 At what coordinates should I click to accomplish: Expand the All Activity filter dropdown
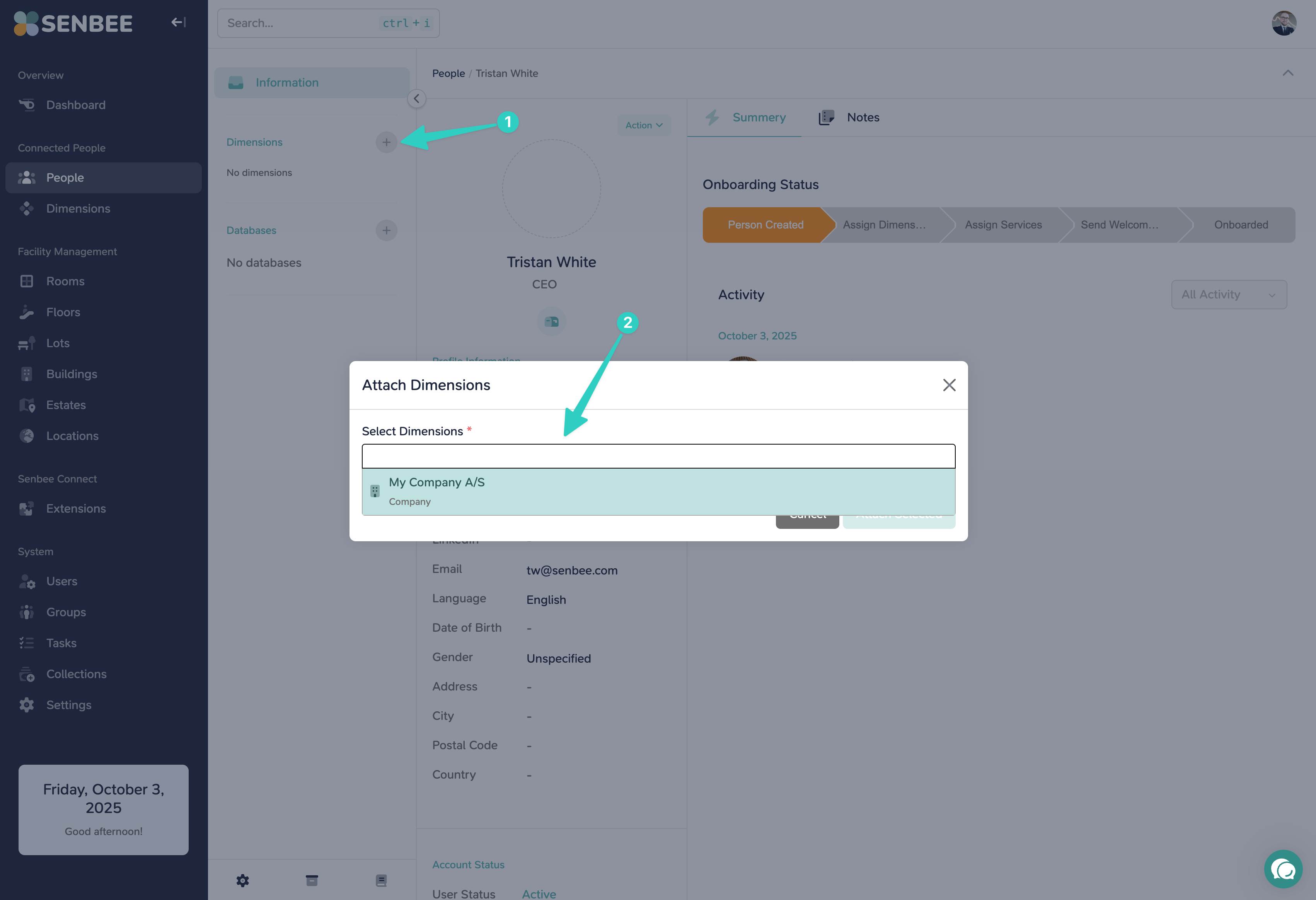(x=1229, y=295)
